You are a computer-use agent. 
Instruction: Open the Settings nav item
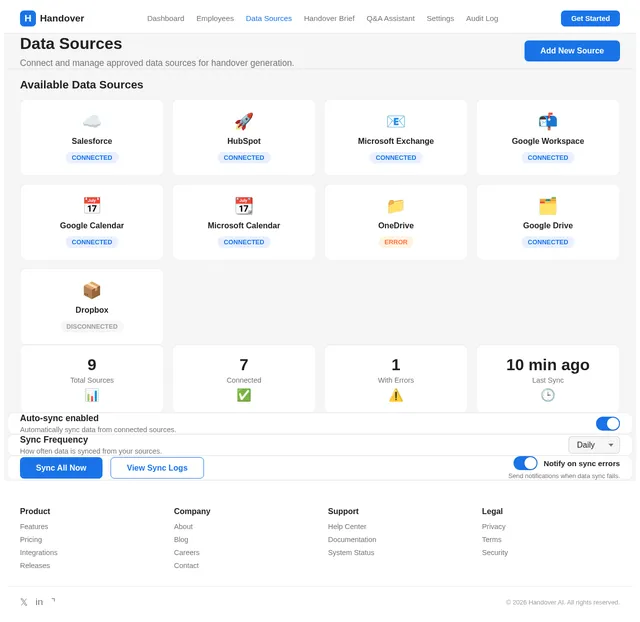tap(440, 18)
